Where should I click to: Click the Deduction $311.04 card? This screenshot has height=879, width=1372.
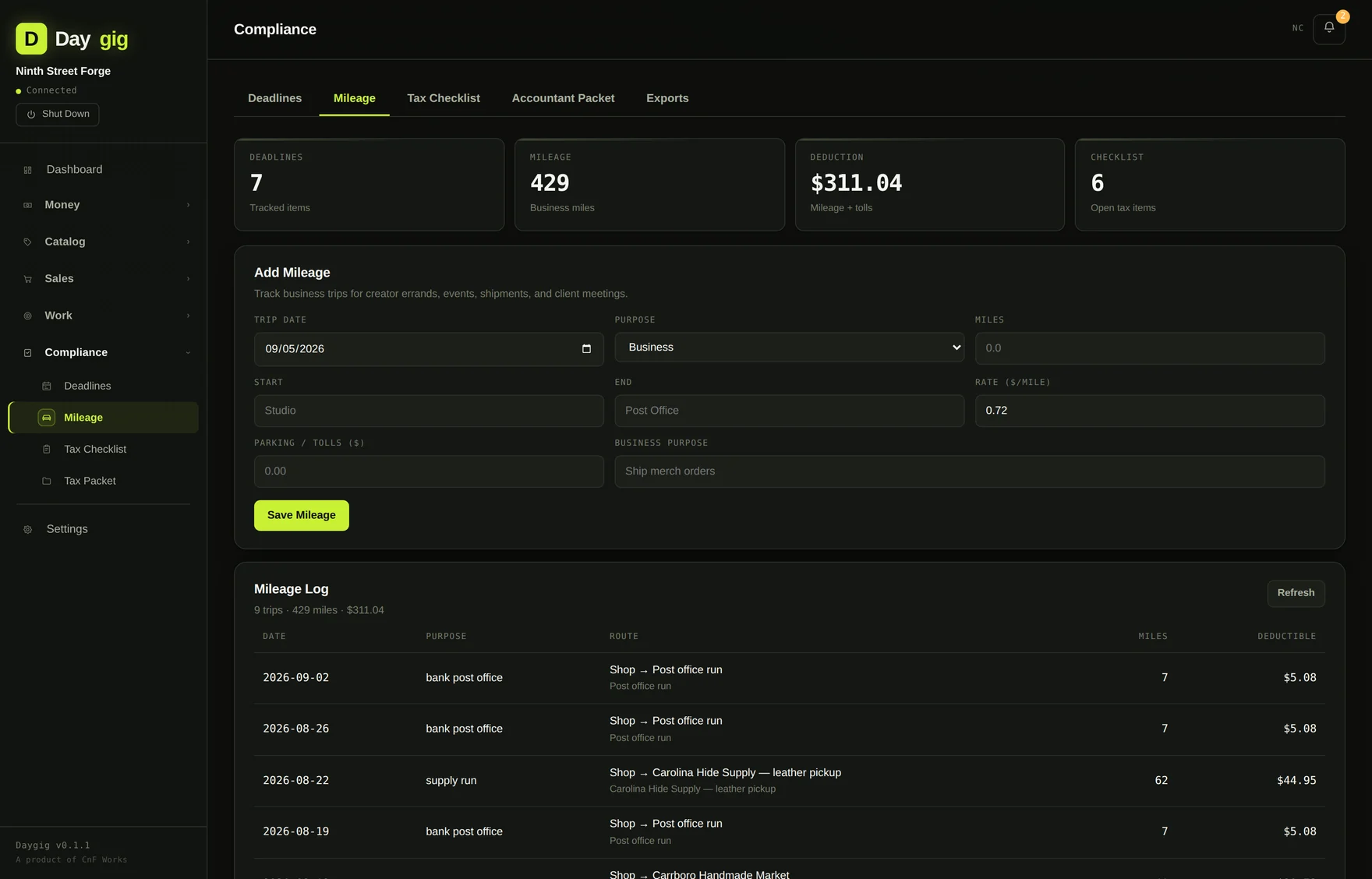[929, 185]
